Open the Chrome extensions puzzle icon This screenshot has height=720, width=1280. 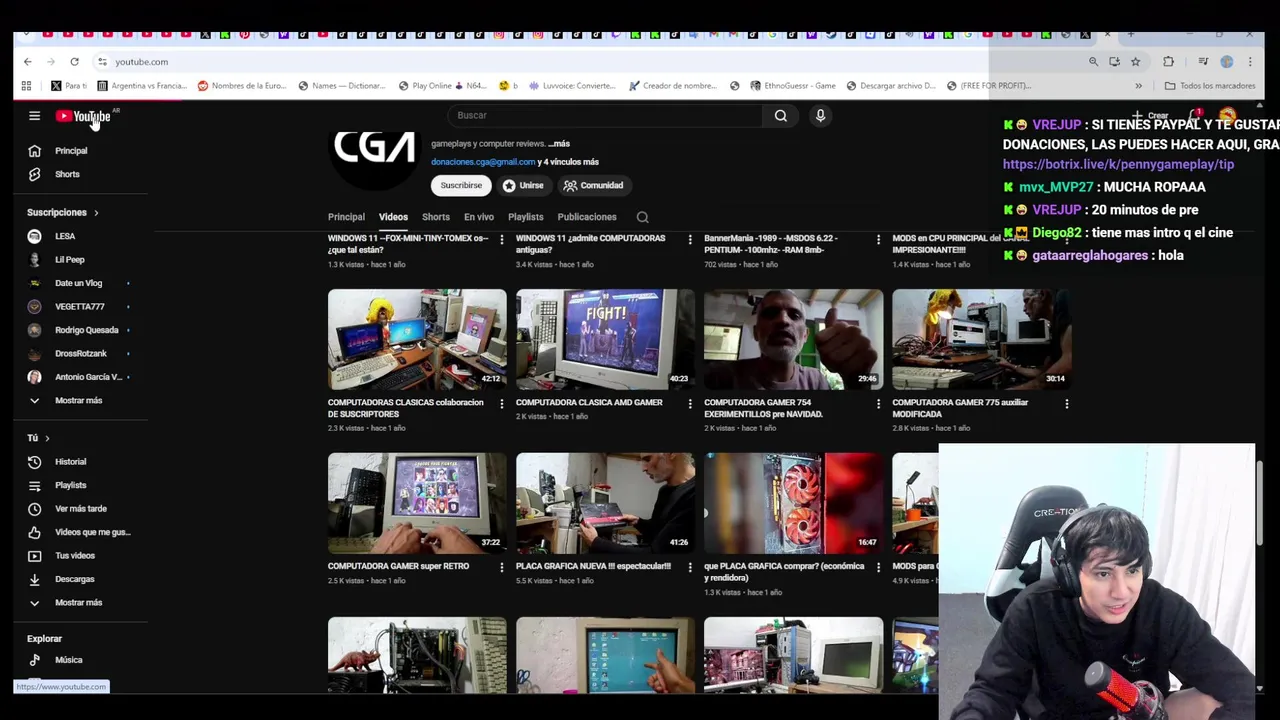click(1168, 62)
